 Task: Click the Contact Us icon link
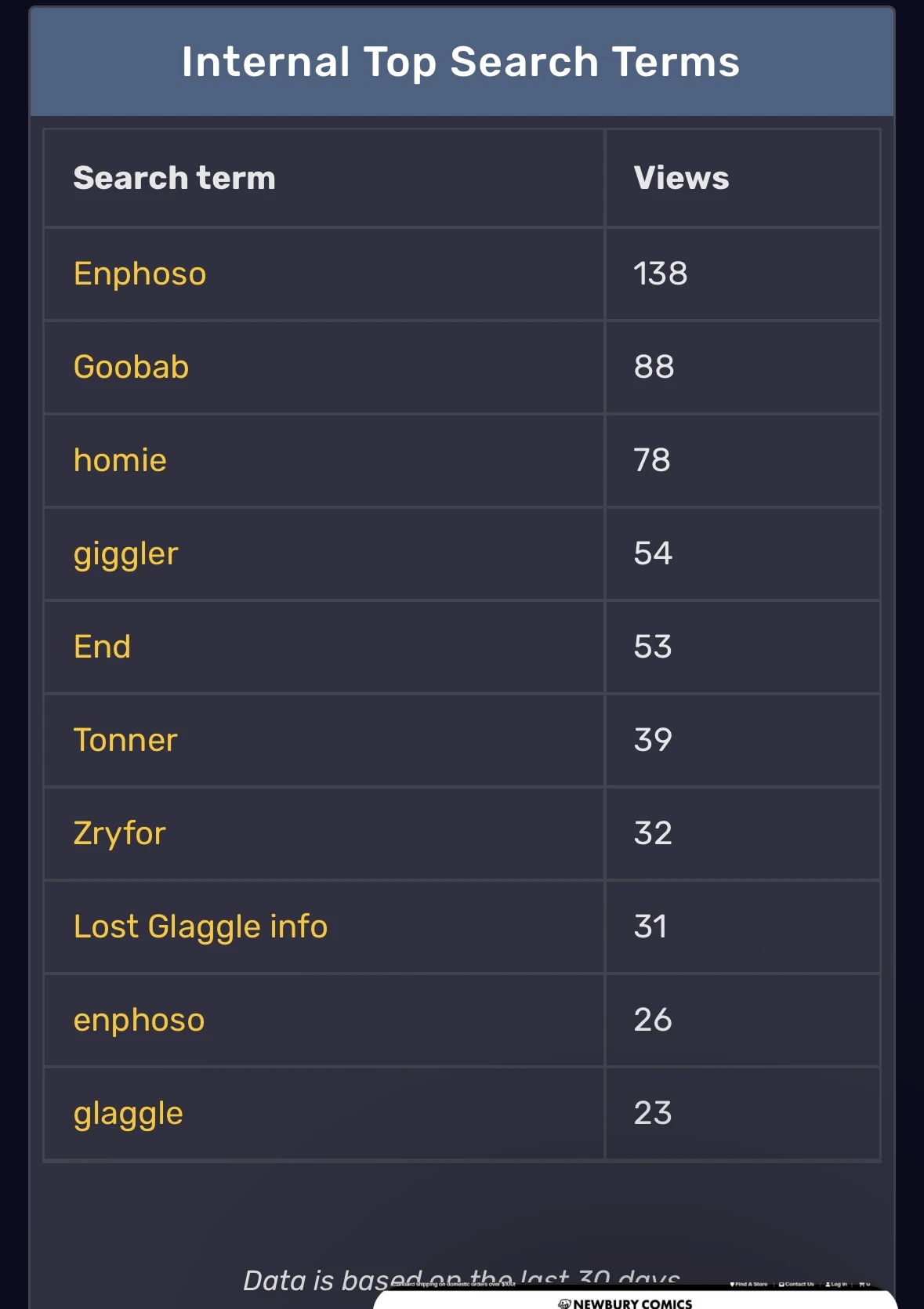click(781, 1285)
